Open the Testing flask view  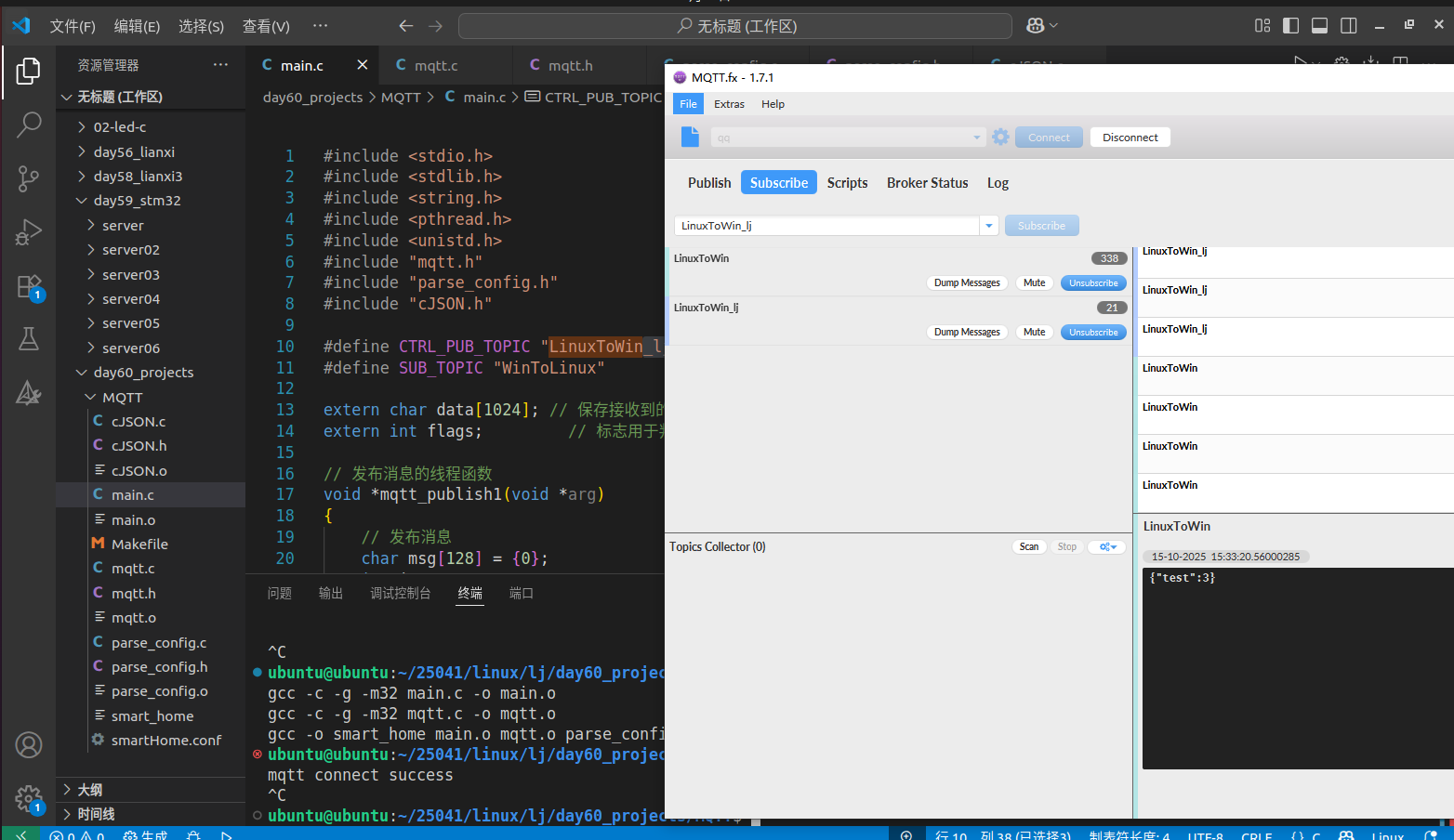point(29,339)
